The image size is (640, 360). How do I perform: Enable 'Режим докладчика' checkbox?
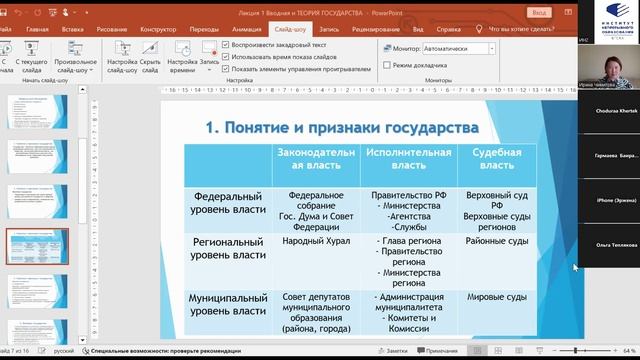(387, 65)
